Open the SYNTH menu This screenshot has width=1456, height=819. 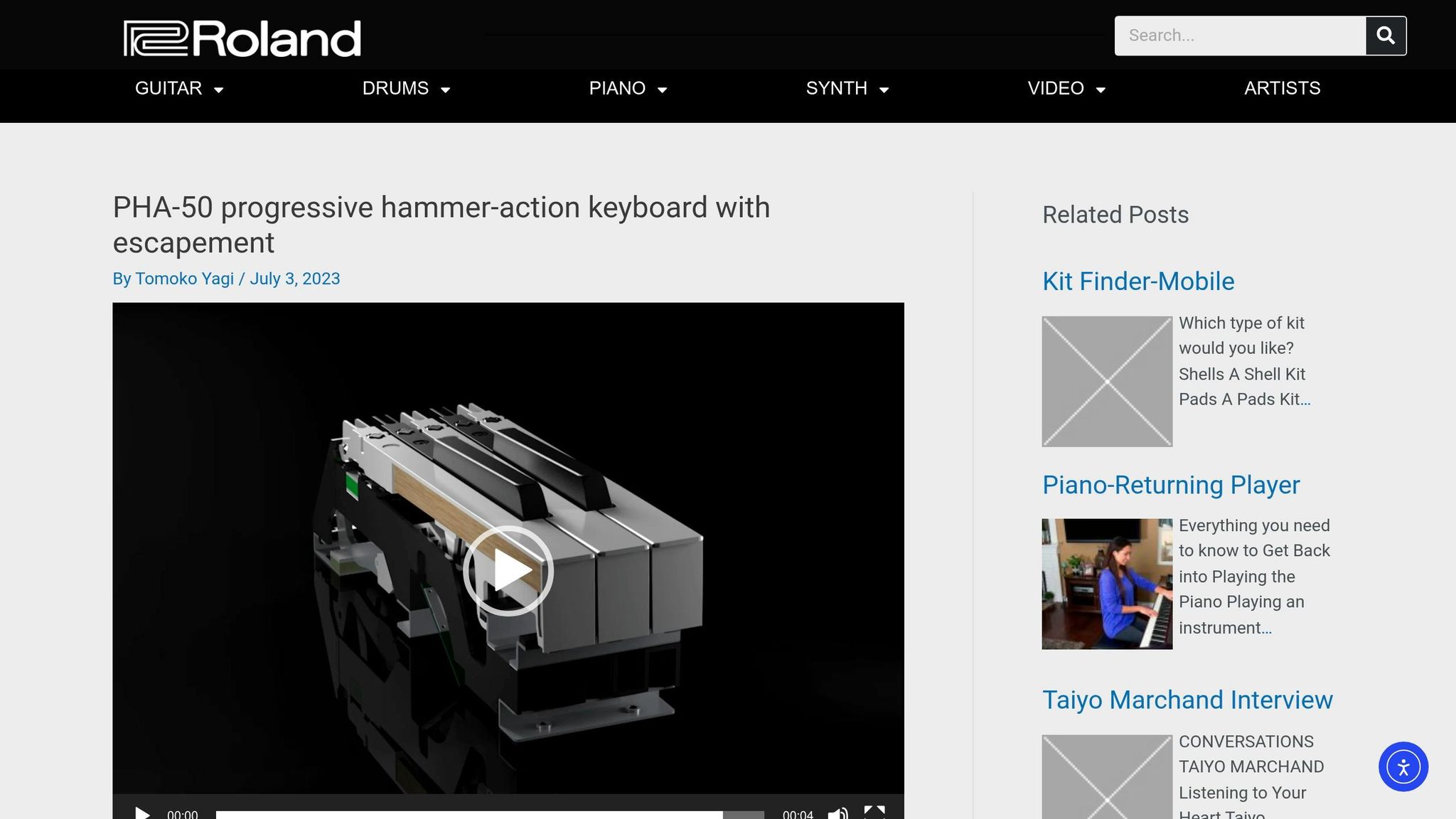click(848, 89)
